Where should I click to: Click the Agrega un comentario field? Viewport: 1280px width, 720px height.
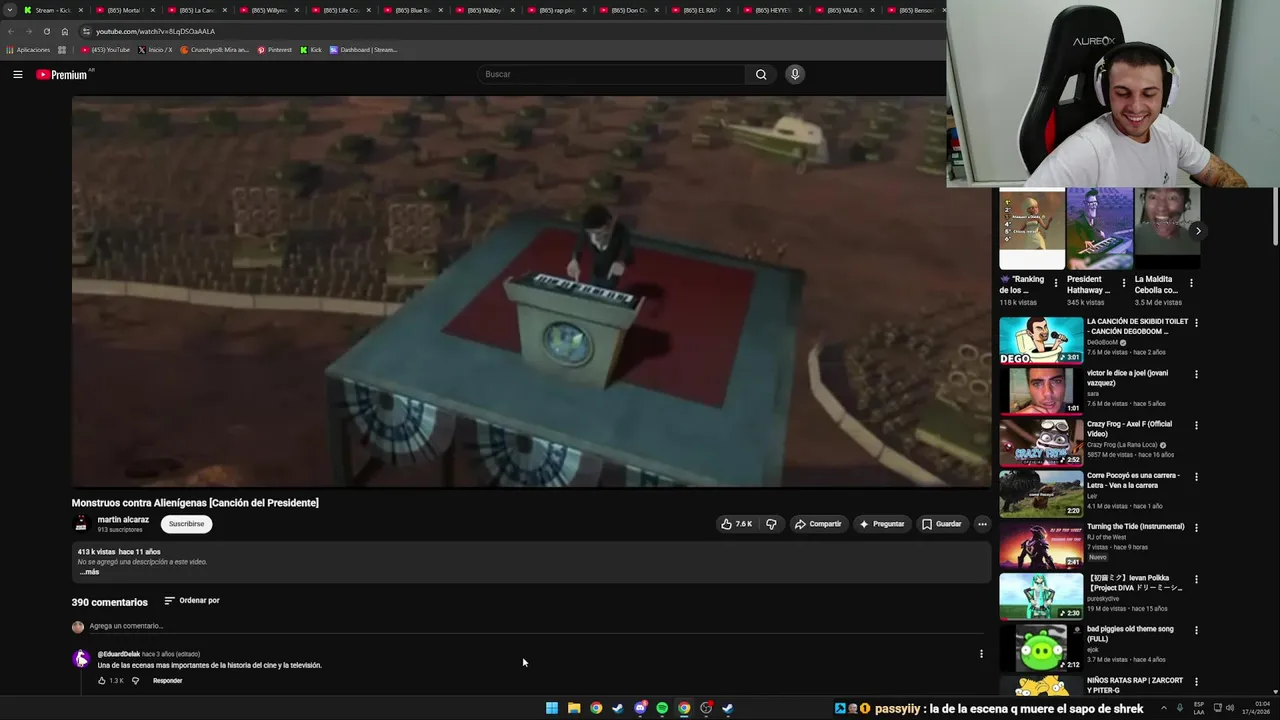coord(535,626)
